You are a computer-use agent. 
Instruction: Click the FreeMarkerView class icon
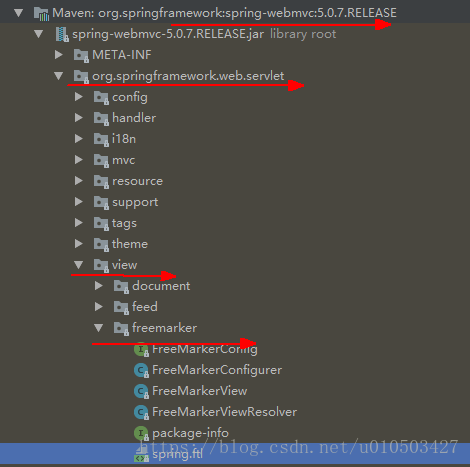[x=141, y=391]
